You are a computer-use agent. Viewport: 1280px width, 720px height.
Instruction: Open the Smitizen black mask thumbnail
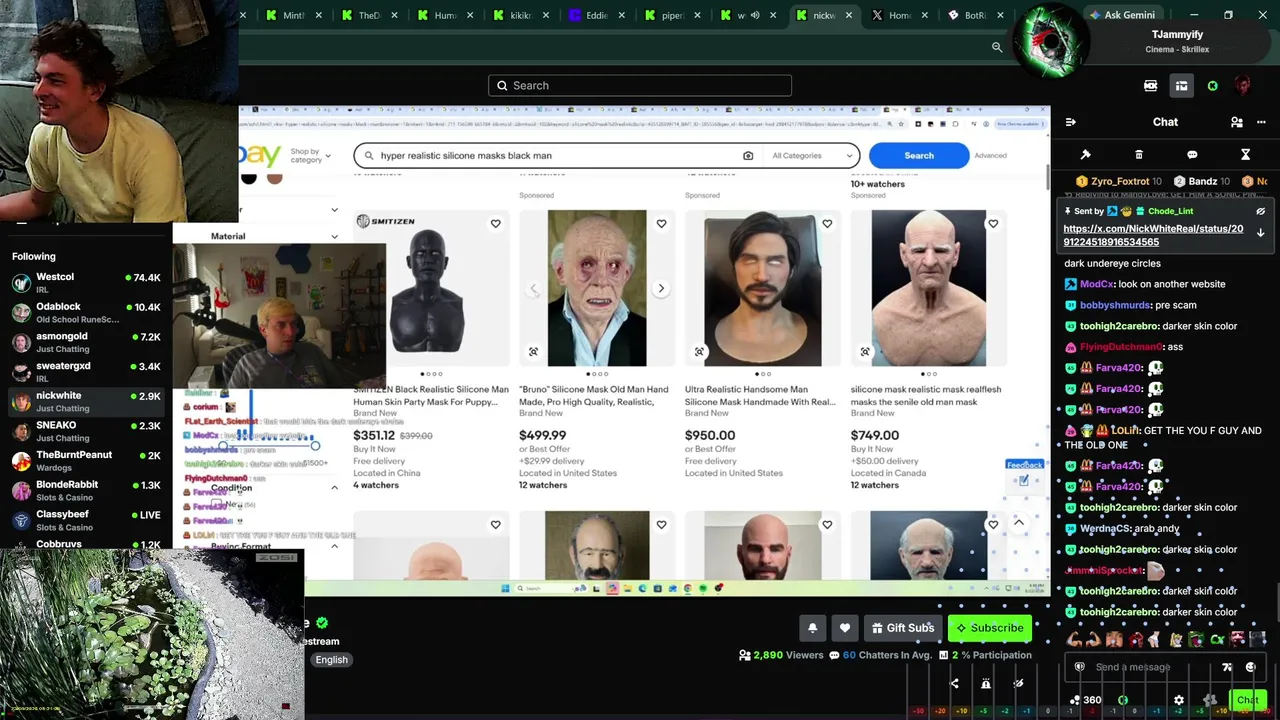coord(430,290)
